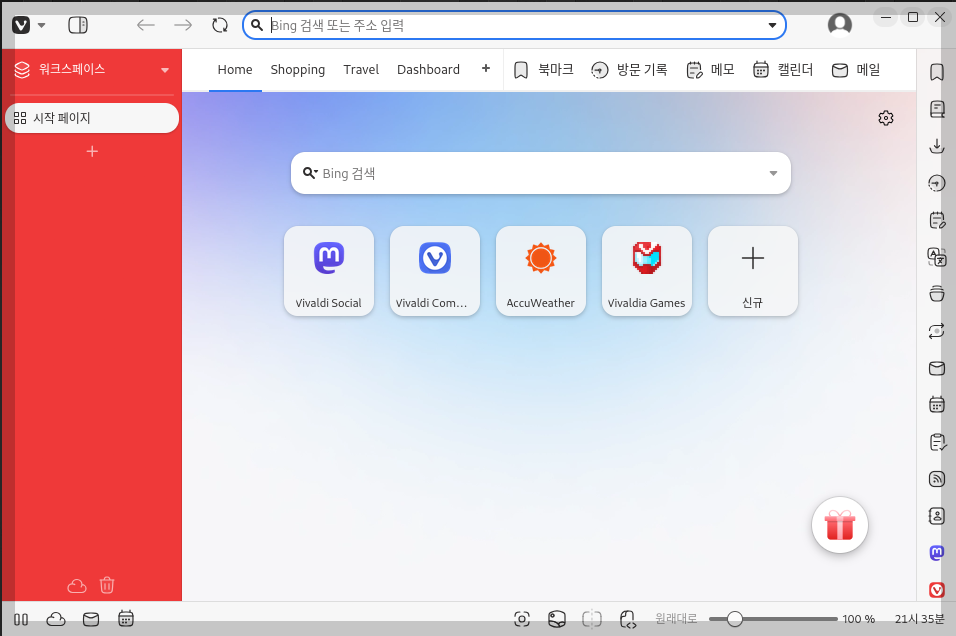
Task: Add a new speed dial group
Action: (486, 68)
